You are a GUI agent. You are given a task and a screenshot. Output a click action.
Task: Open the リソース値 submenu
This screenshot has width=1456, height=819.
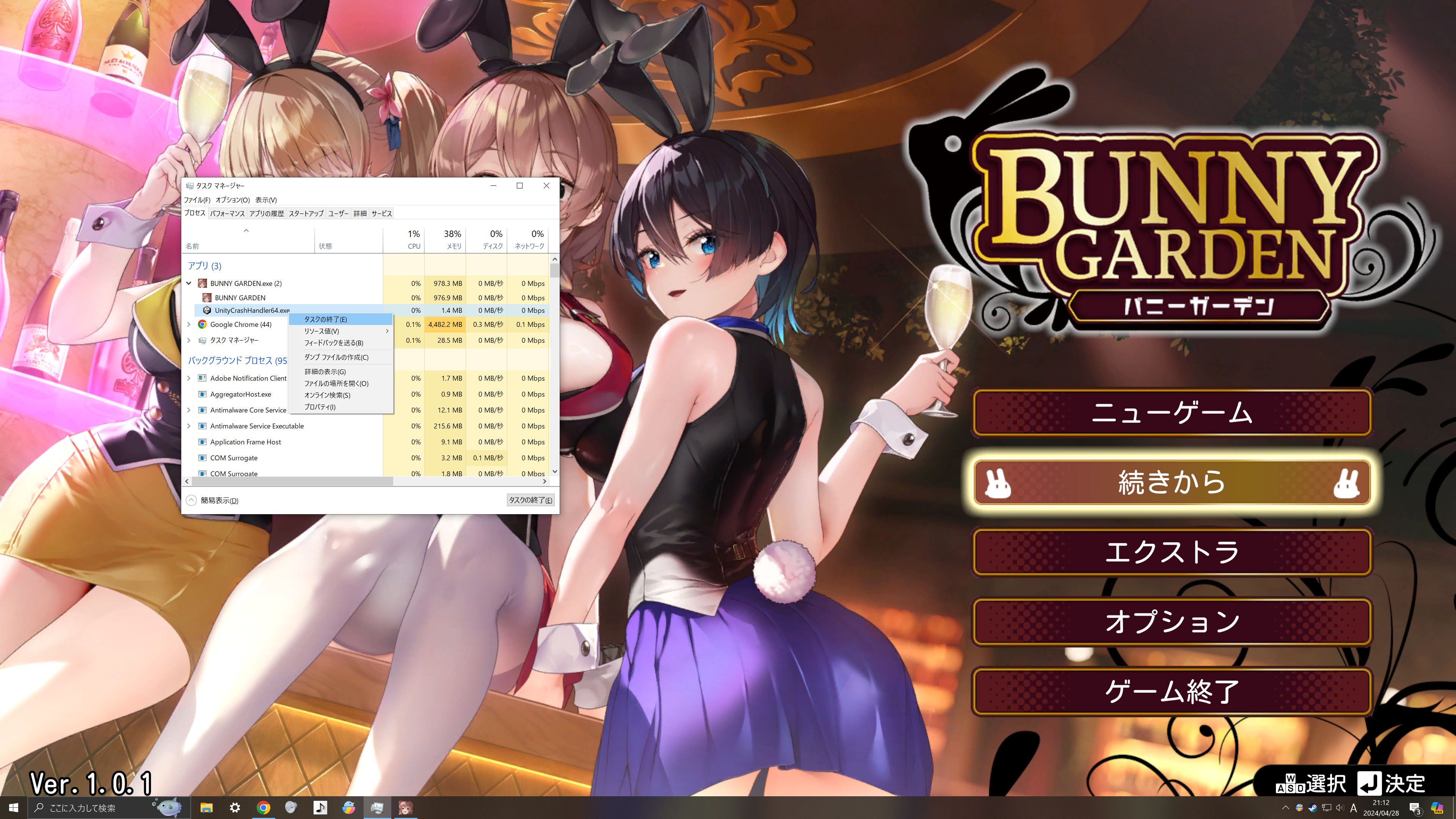(341, 331)
